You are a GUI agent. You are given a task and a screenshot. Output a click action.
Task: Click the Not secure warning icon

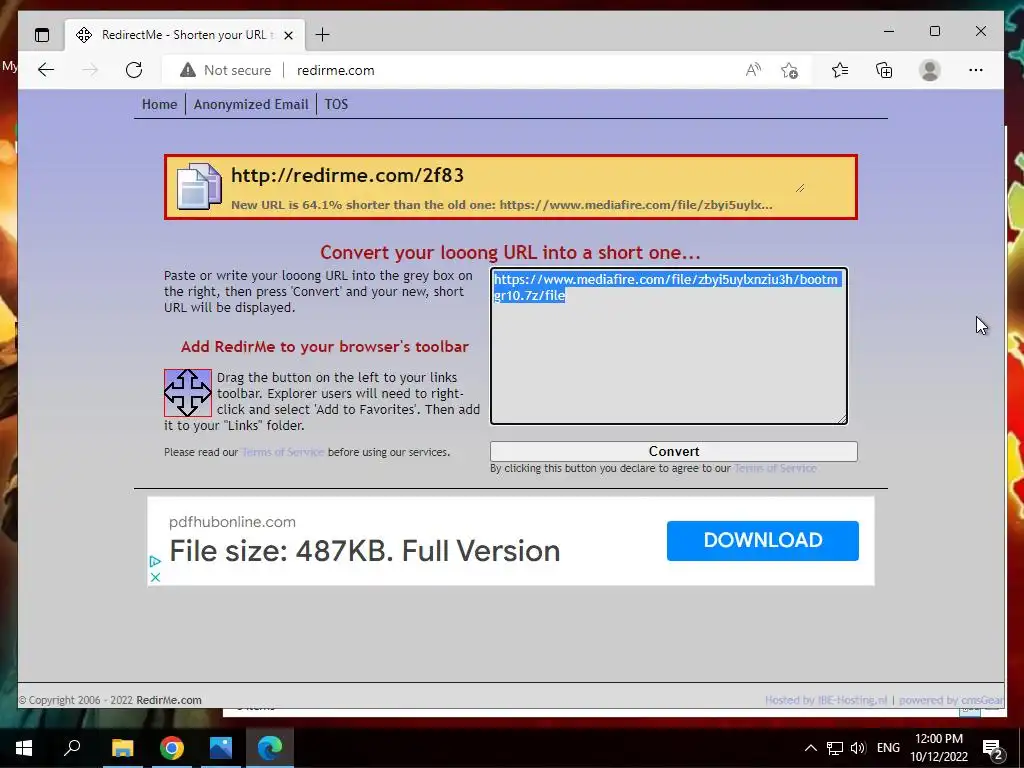pos(188,70)
